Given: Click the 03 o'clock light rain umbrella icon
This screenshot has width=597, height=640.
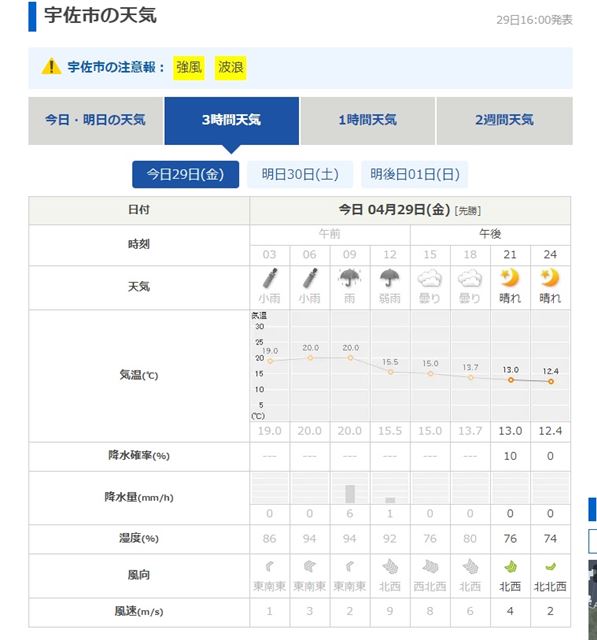Looking at the screenshot, I should pos(270,278).
